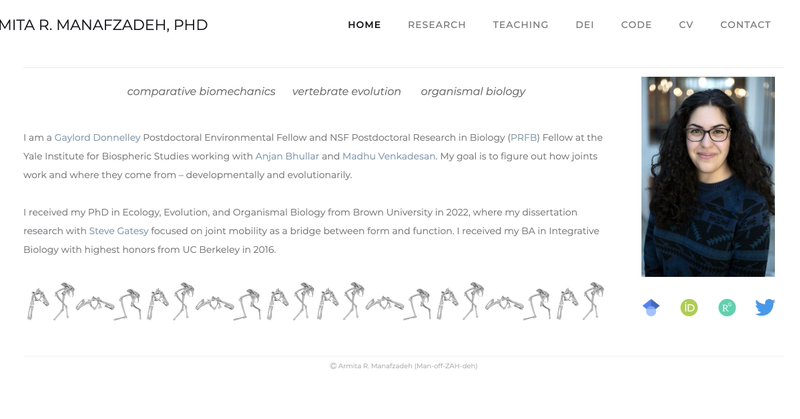Open the Twitter bird icon
This screenshot has height=419, width=800.
click(765, 307)
